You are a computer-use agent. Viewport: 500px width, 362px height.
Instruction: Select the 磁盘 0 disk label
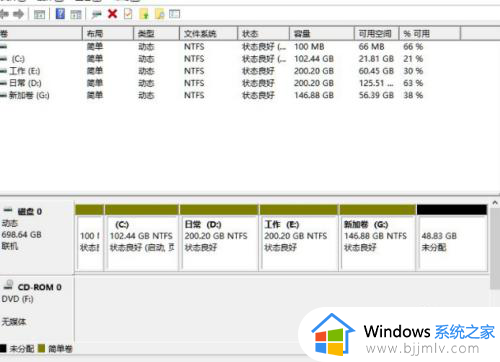[30, 211]
